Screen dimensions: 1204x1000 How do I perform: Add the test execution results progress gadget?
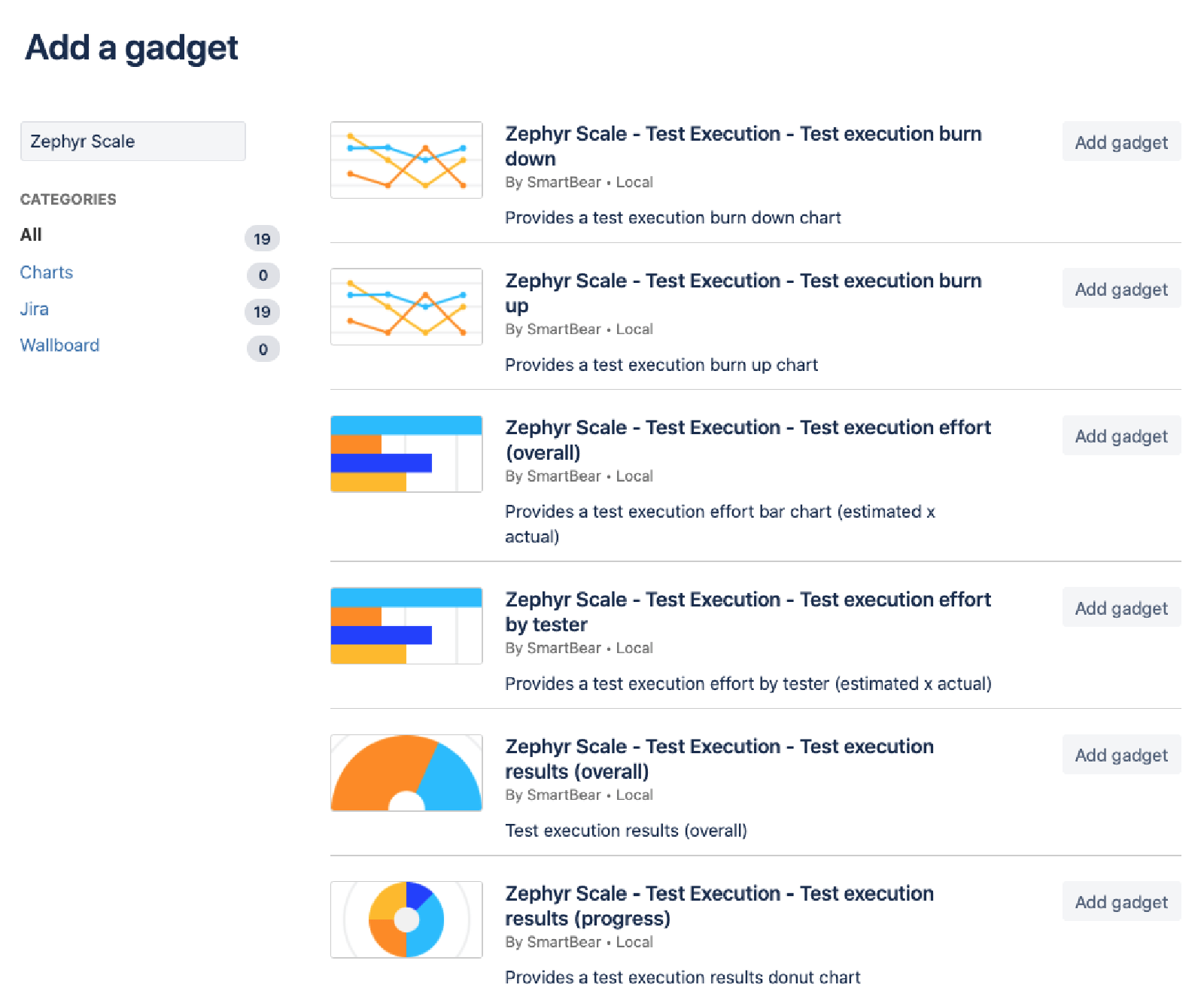[1120, 901]
